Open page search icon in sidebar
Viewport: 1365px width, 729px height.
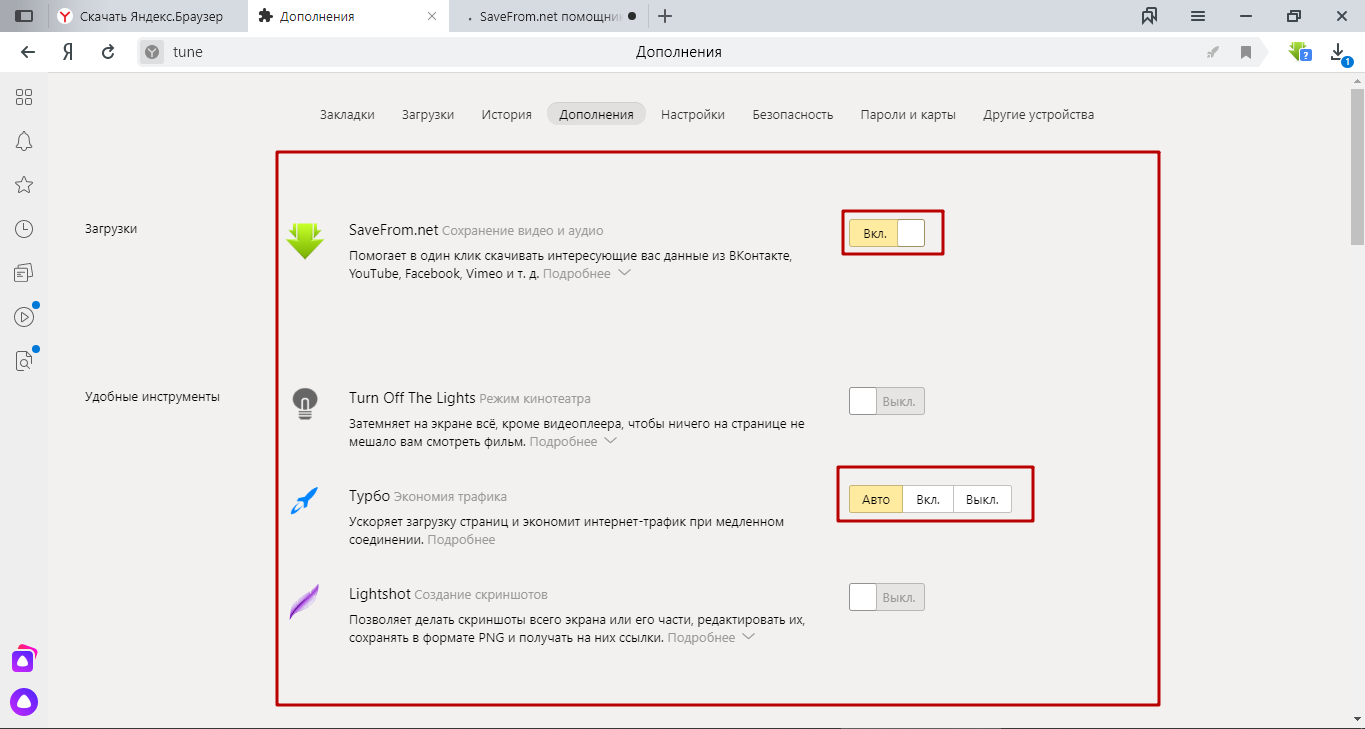click(24, 361)
